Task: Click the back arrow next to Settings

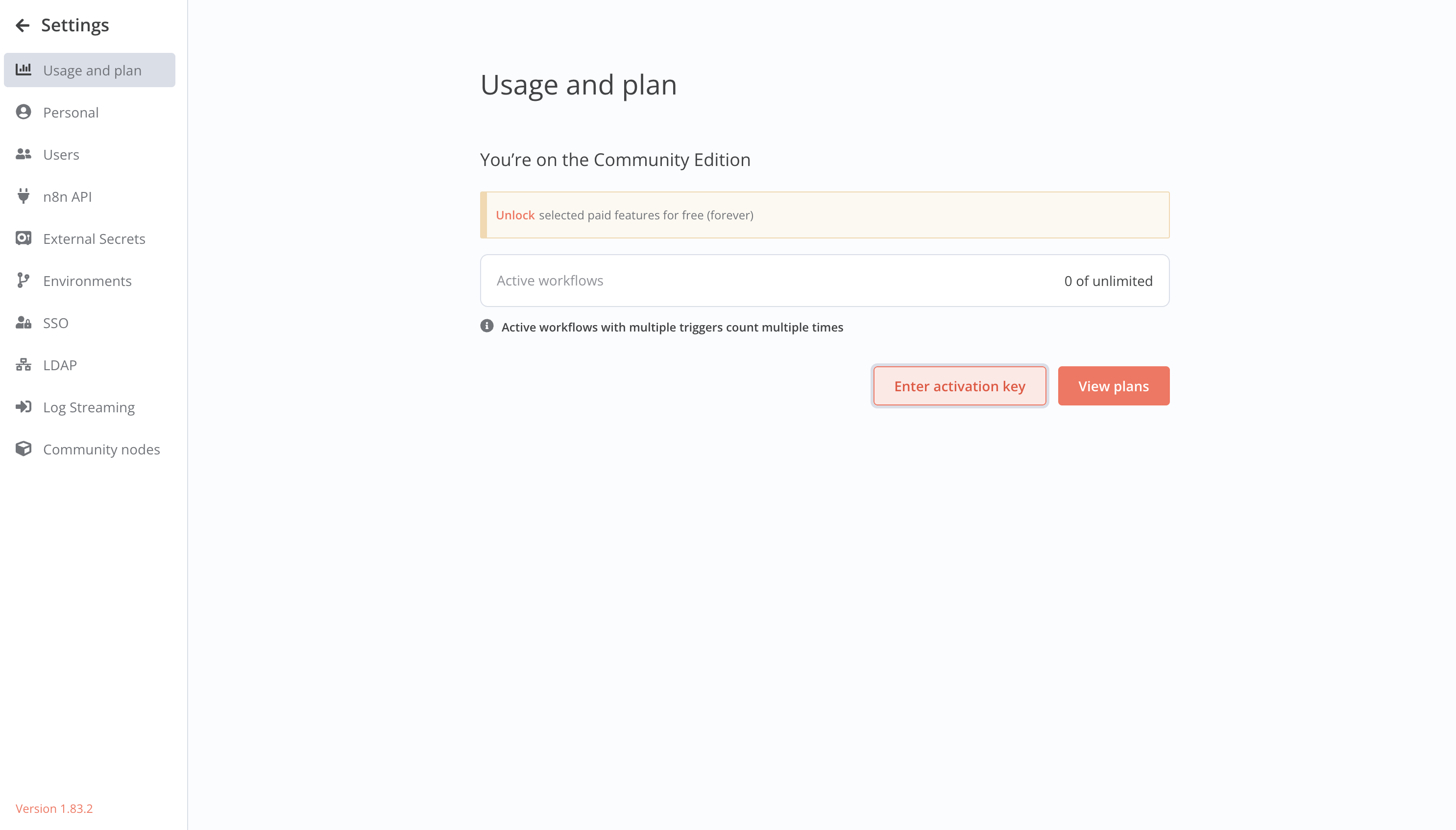Action: 22,25
